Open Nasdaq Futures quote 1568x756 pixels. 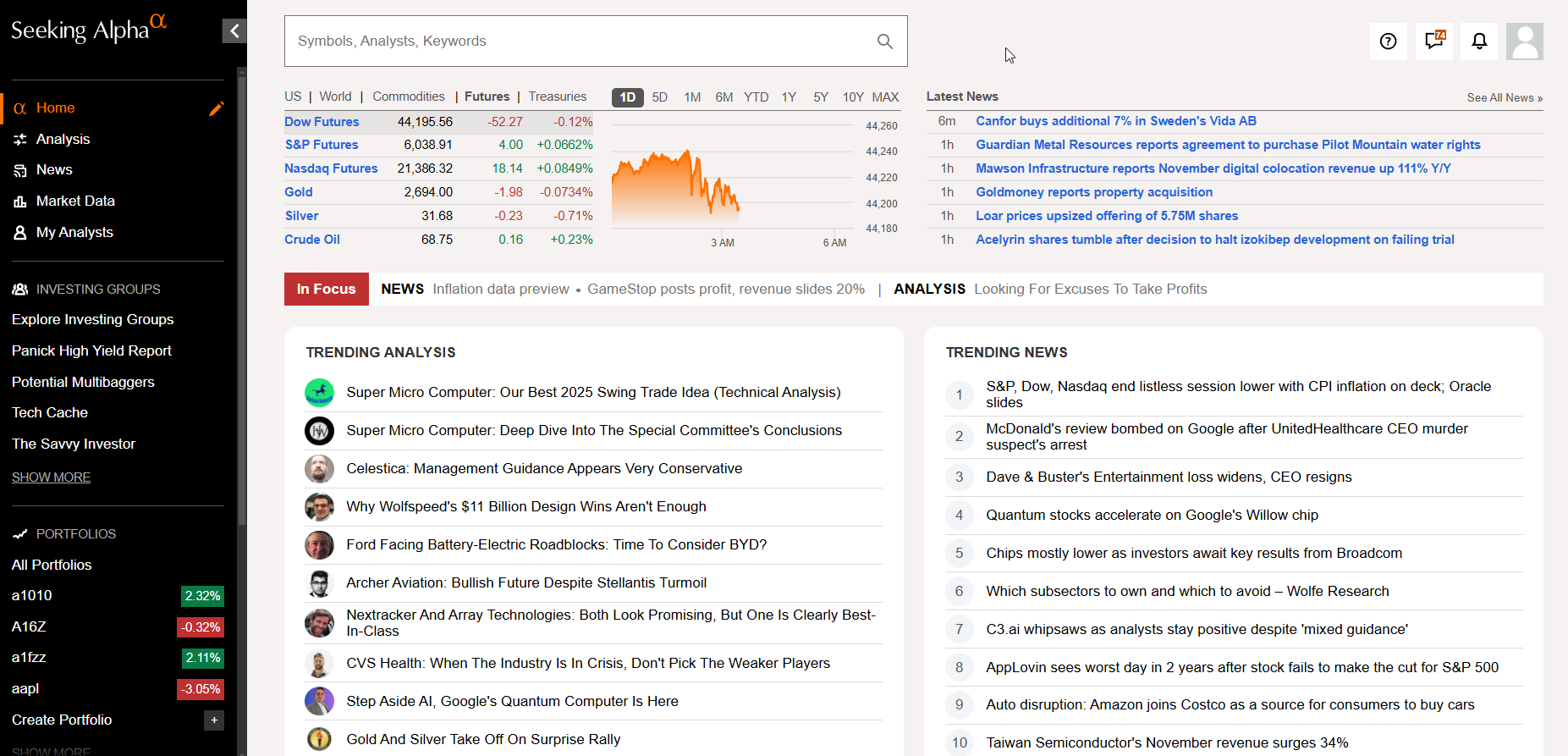[331, 168]
